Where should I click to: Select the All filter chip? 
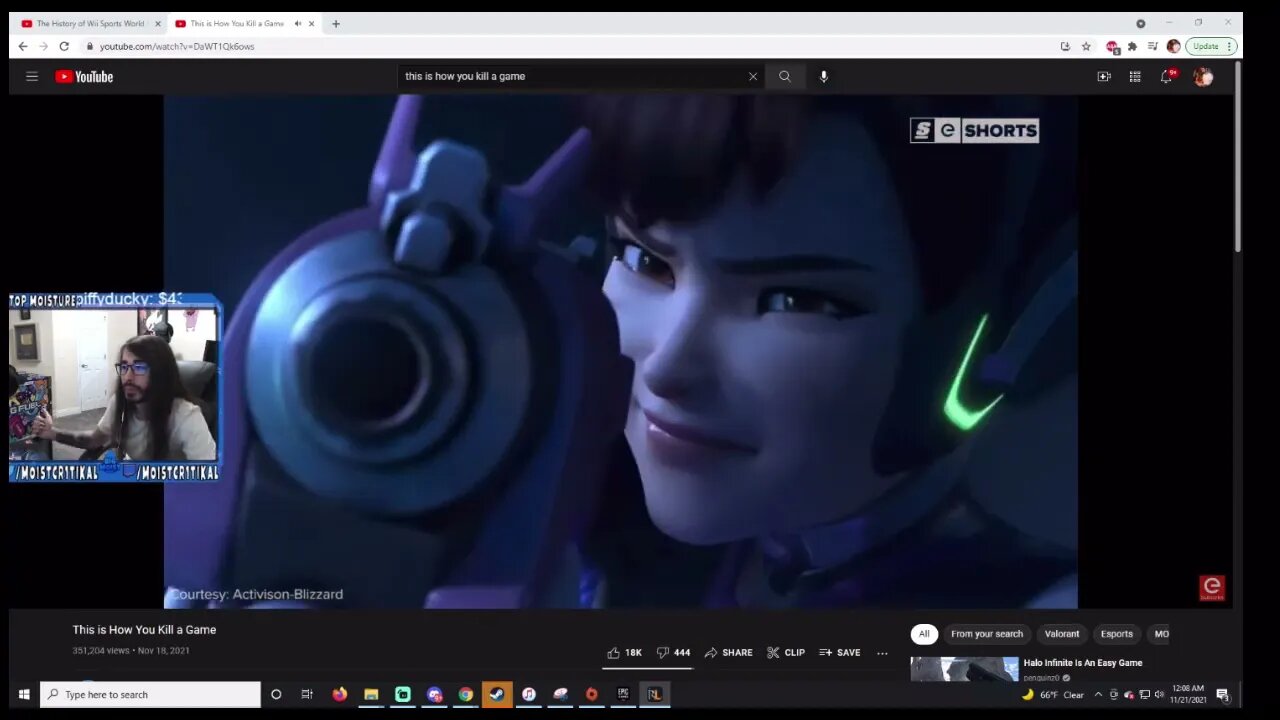pos(924,634)
